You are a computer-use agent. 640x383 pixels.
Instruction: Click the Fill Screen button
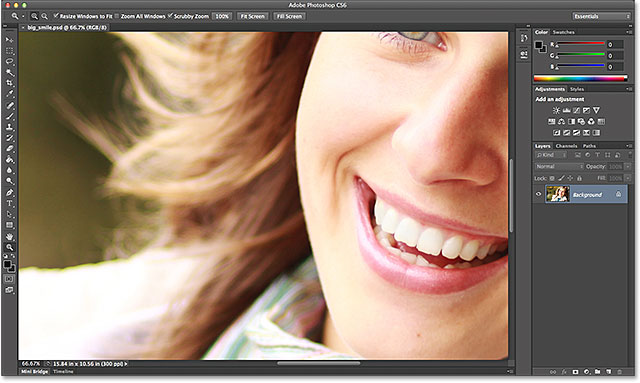tap(289, 16)
